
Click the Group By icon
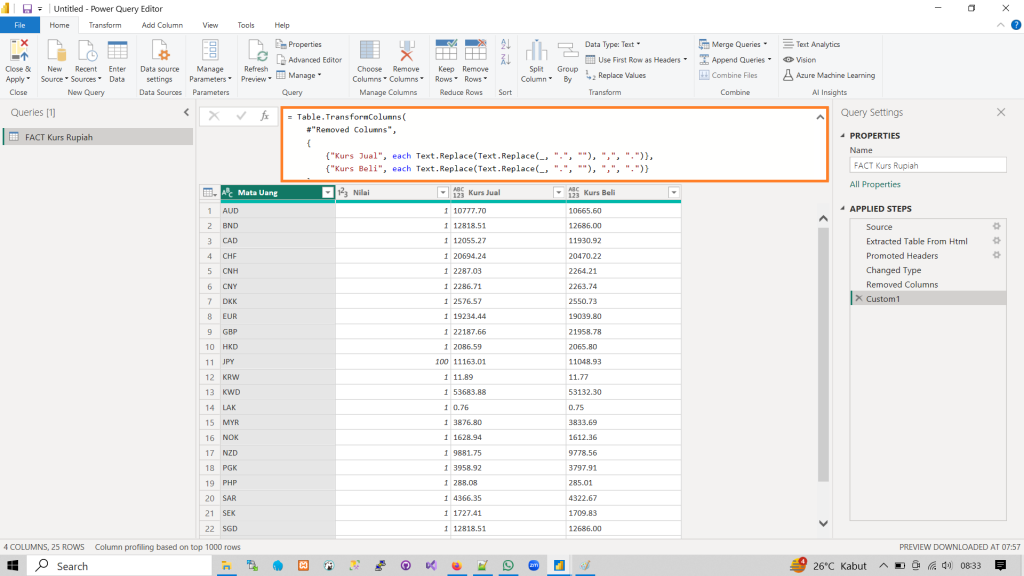[x=567, y=53]
